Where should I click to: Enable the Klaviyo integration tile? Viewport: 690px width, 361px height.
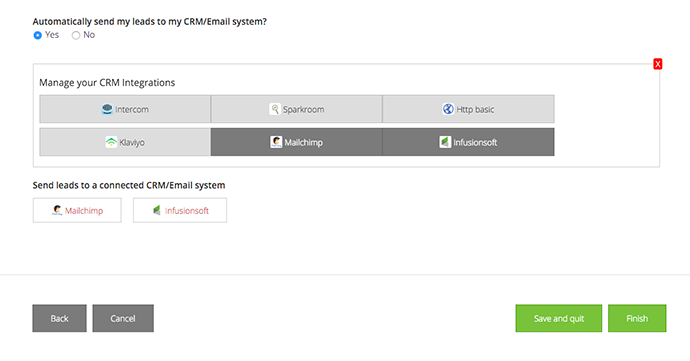point(125,142)
